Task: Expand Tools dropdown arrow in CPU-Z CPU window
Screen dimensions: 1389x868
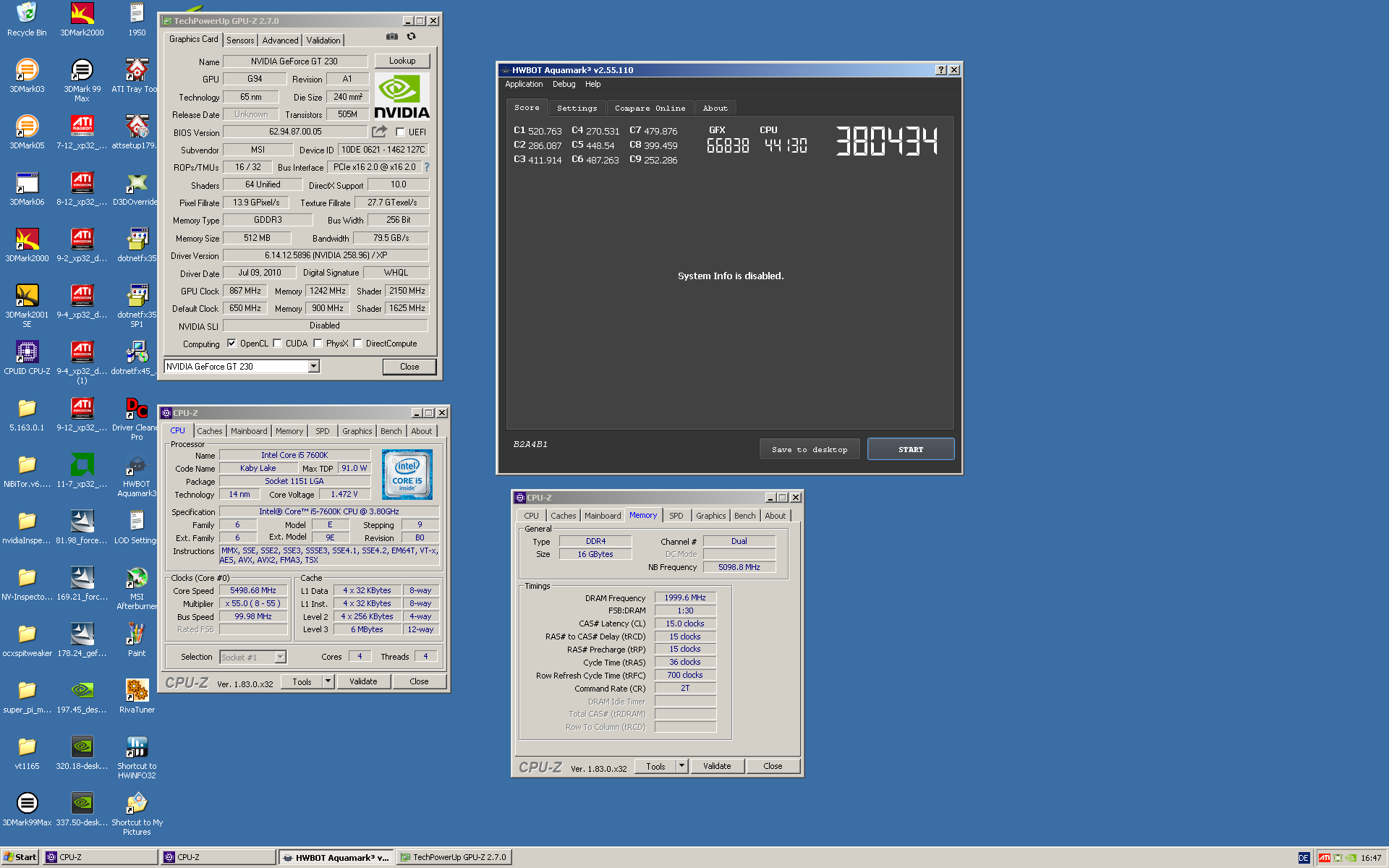Action: pos(328,681)
